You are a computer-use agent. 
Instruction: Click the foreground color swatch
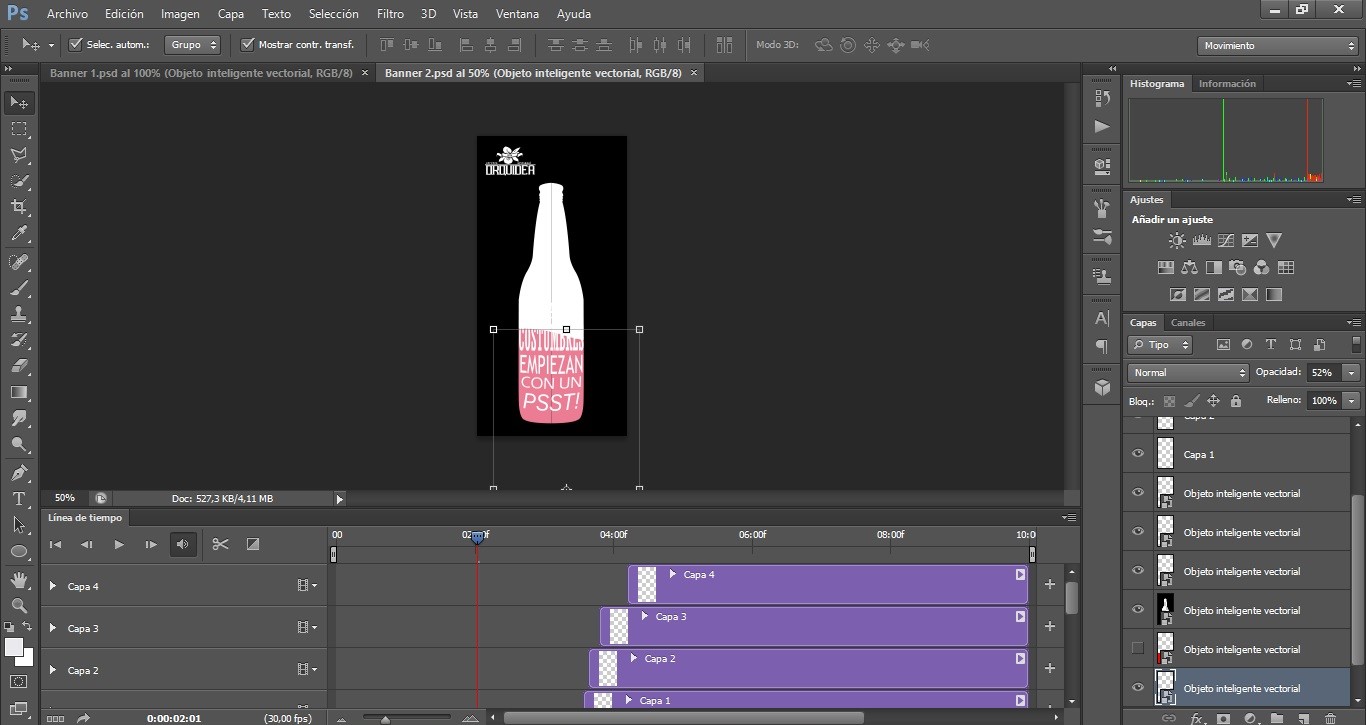click(14, 648)
